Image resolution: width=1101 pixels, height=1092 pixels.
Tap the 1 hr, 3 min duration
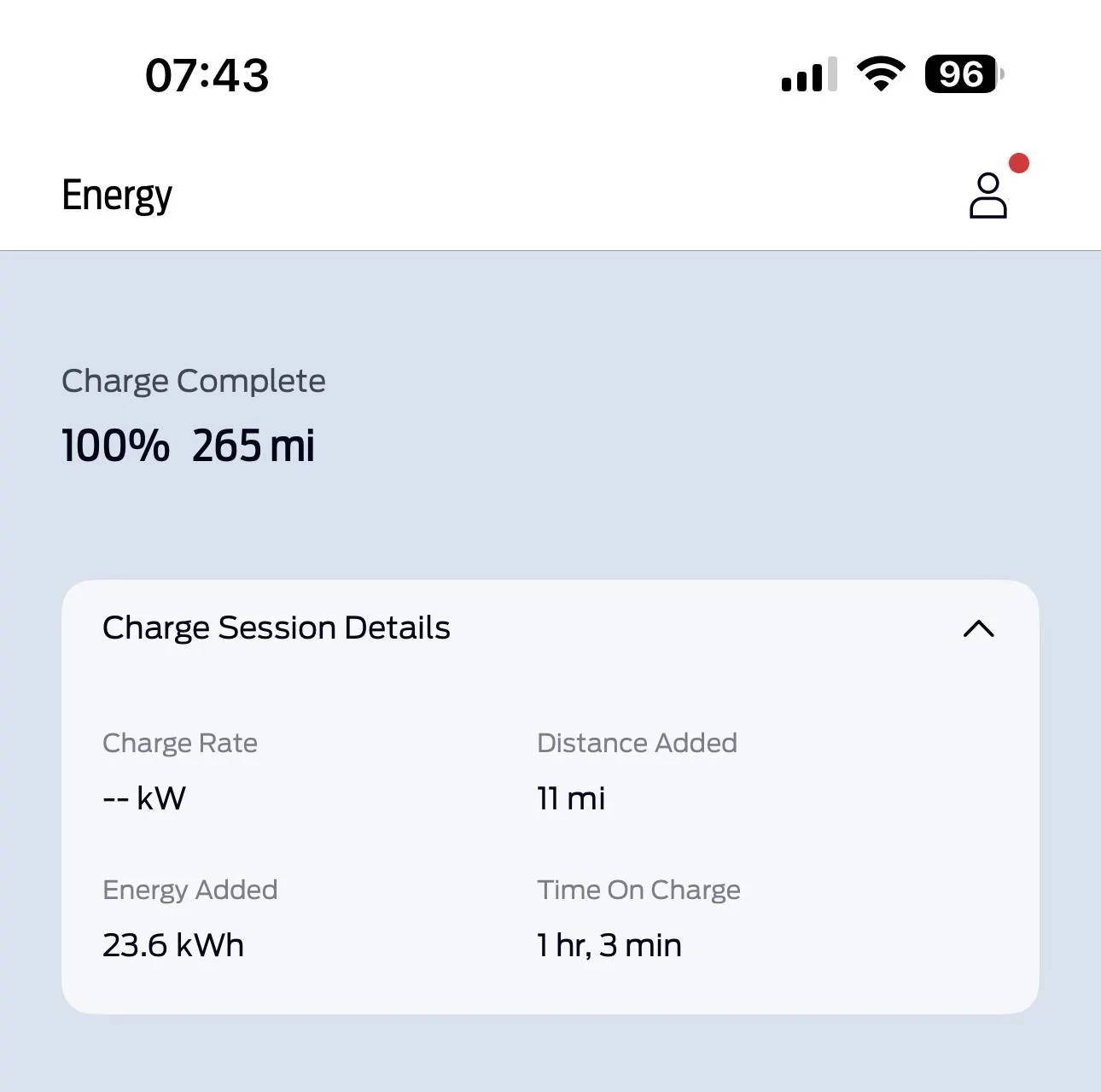[x=609, y=945]
